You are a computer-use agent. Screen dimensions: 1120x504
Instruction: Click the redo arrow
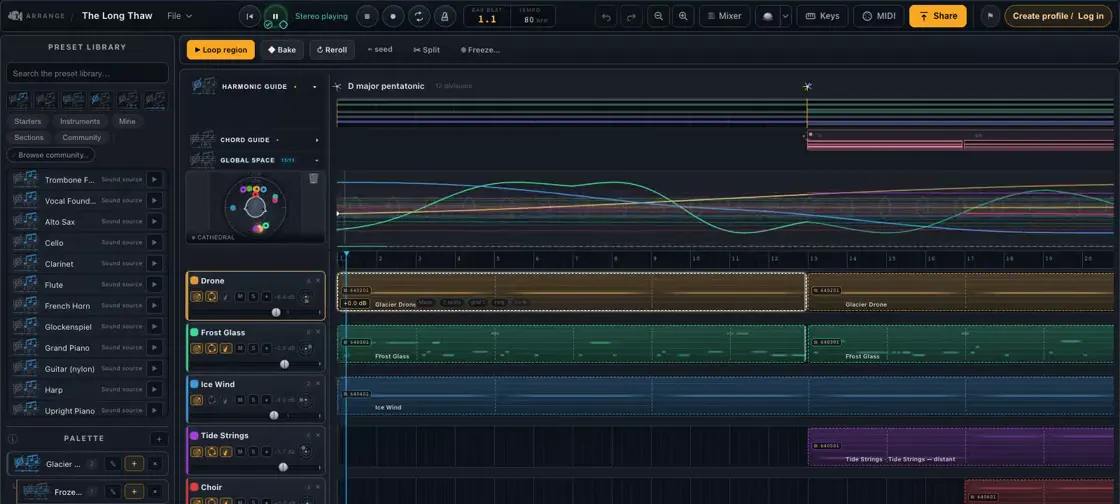tap(631, 16)
